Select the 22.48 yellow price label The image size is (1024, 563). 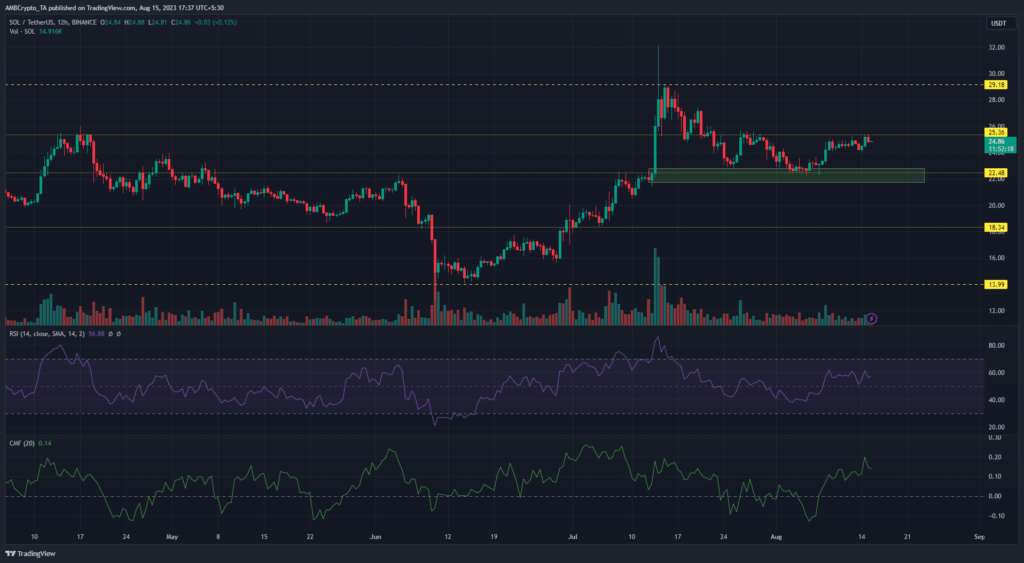pyautogui.click(x=996, y=172)
